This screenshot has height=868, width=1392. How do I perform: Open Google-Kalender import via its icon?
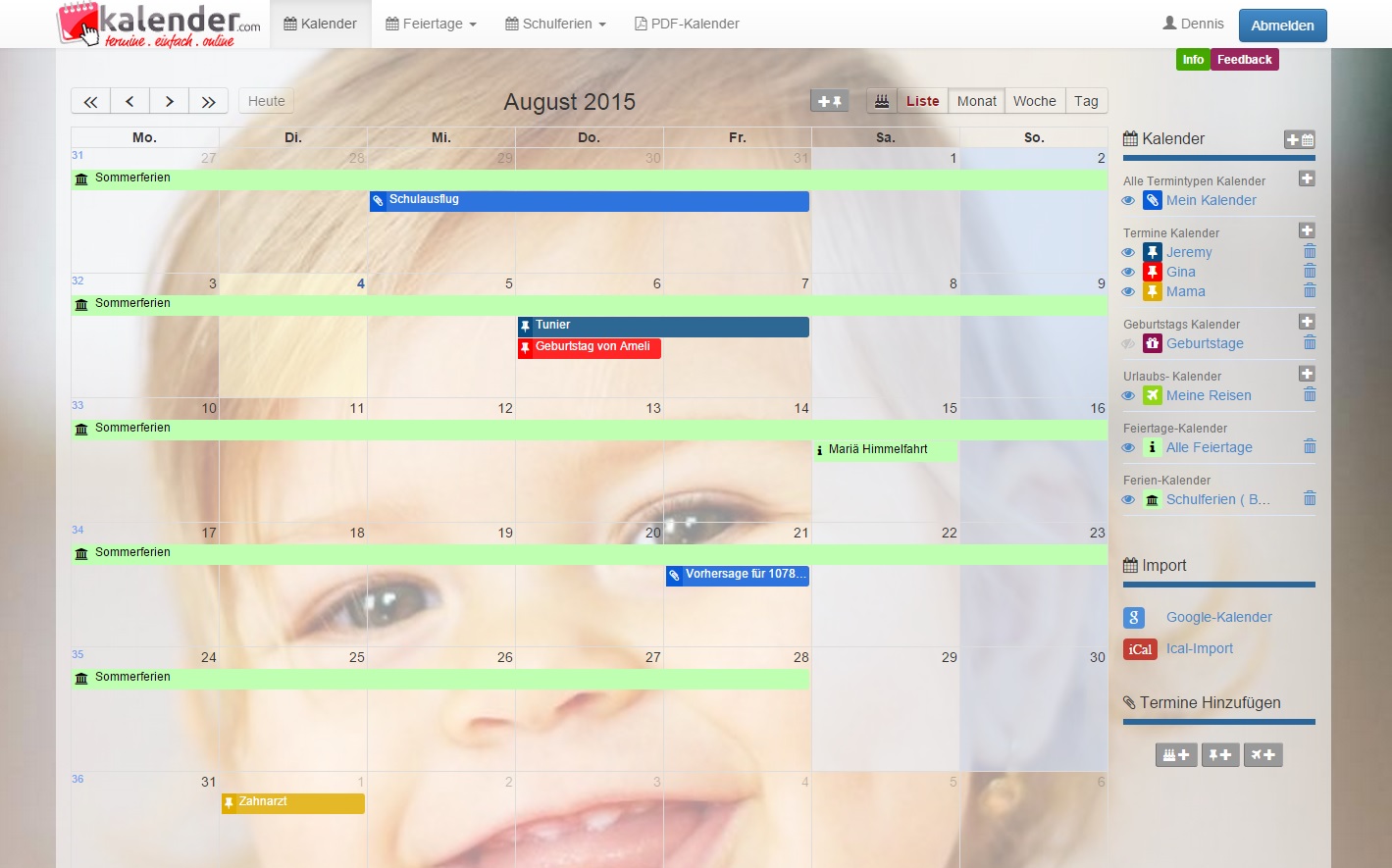1134,617
